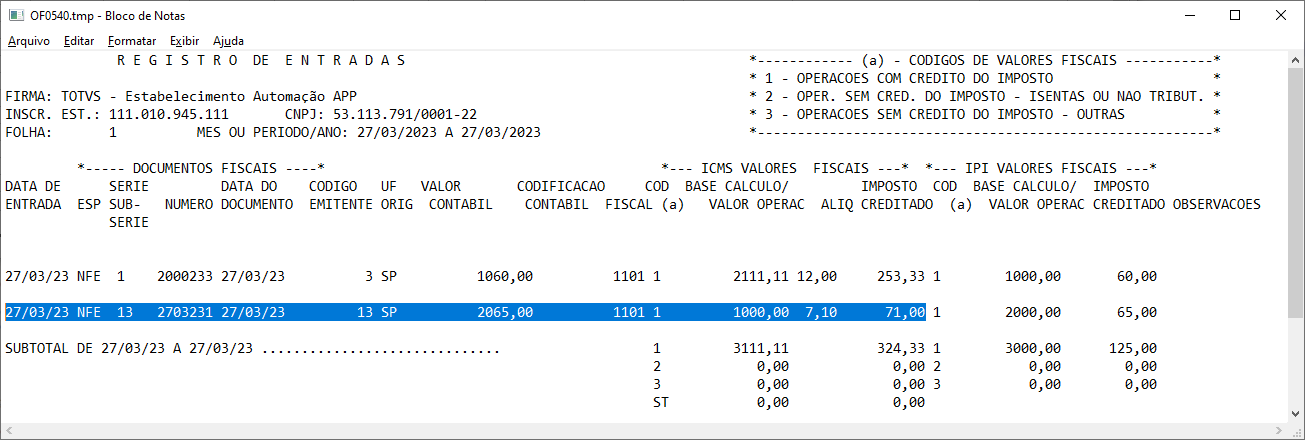
Task: Open the Editar menu
Action: (78, 41)
